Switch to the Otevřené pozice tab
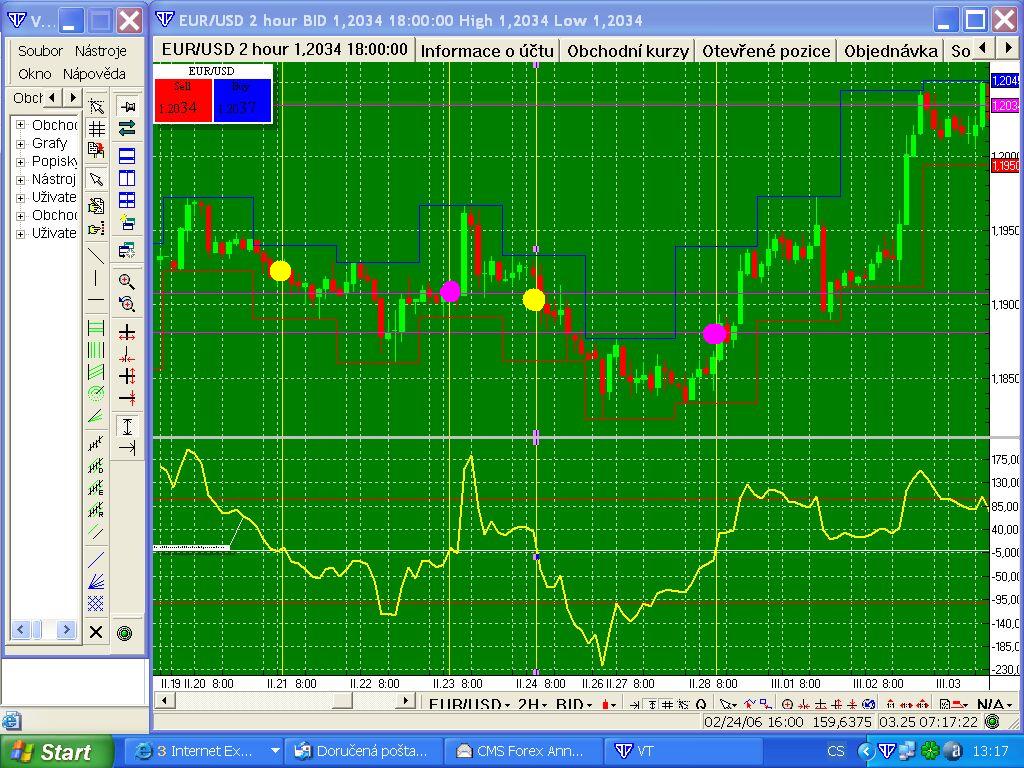 766,50
